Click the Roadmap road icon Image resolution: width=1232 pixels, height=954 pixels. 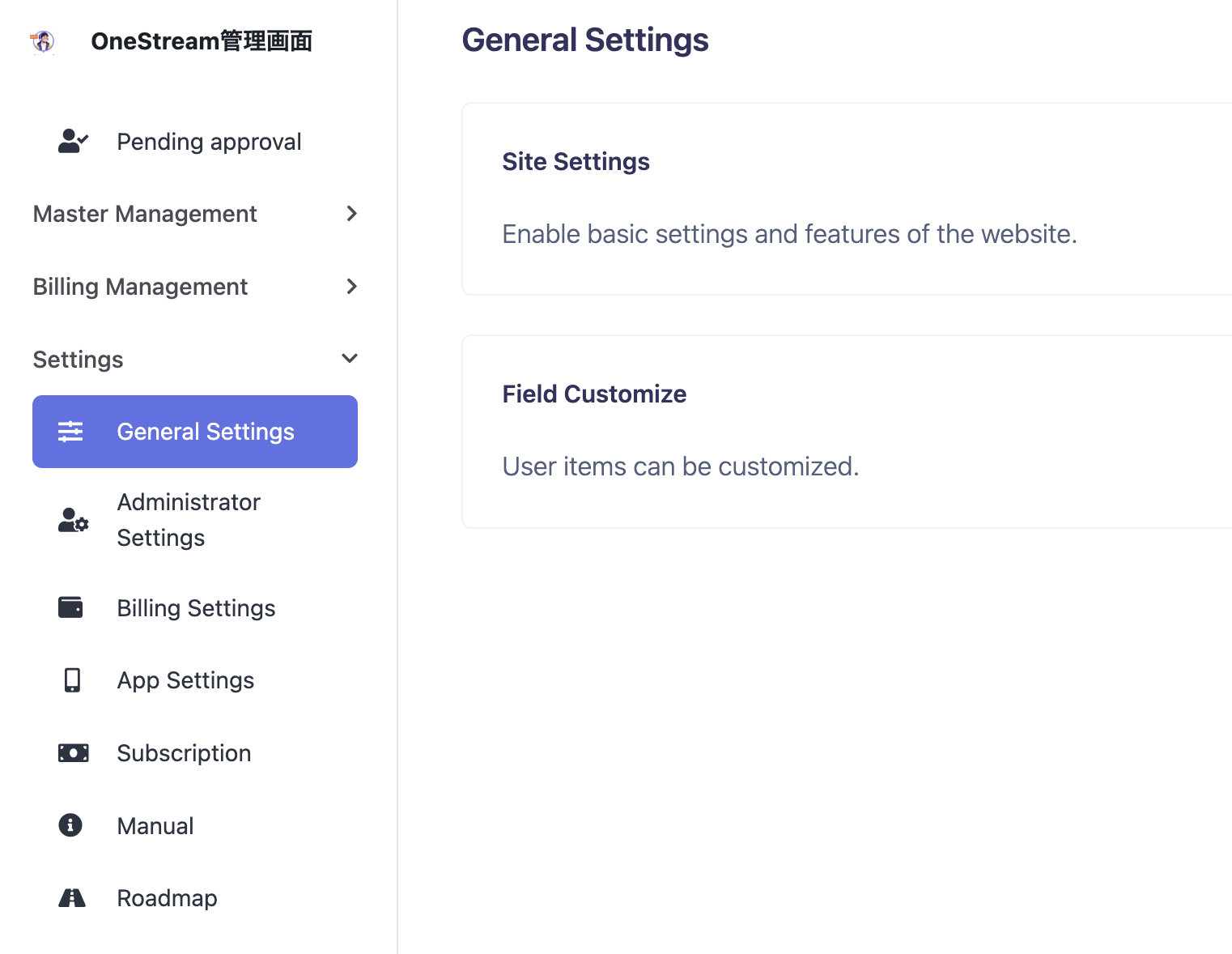pyautogui.click(x=72, y=897)
